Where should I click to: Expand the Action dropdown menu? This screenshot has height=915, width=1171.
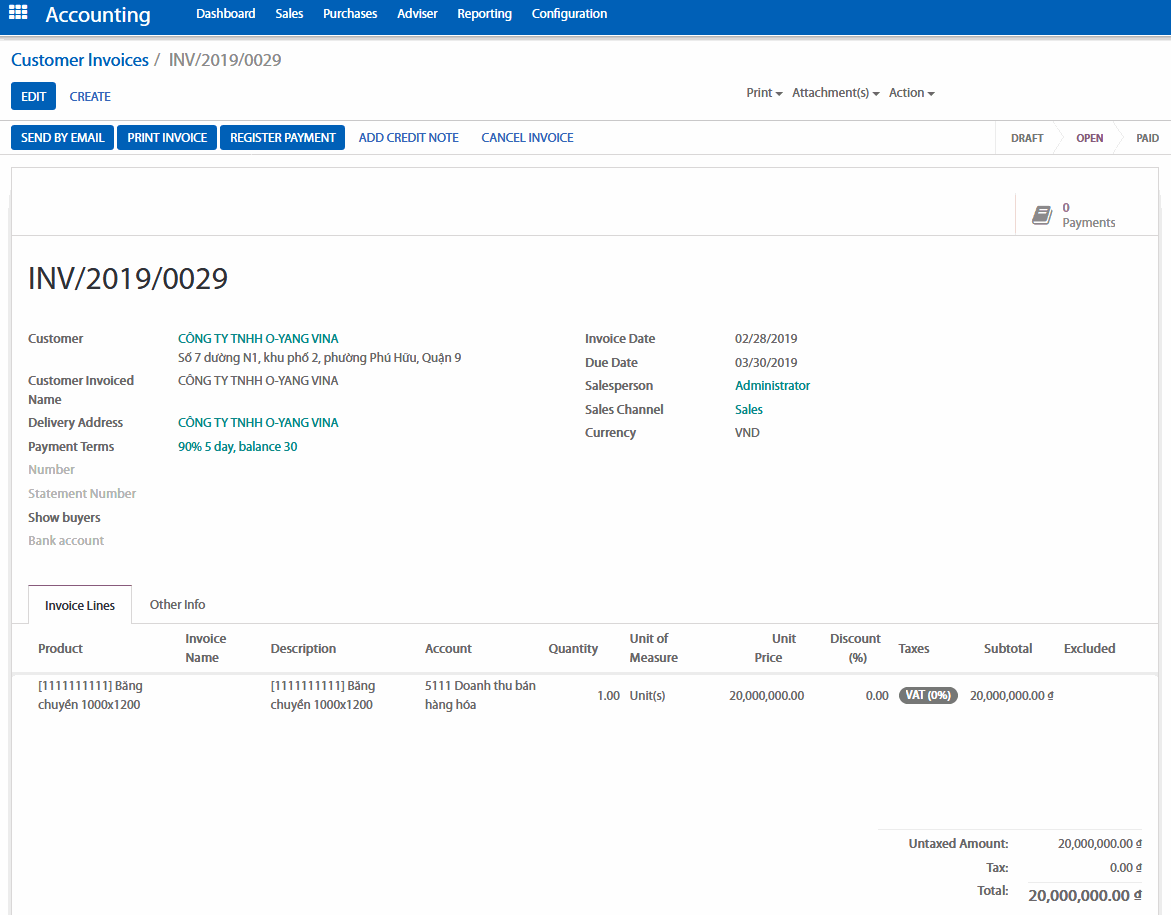911,93
